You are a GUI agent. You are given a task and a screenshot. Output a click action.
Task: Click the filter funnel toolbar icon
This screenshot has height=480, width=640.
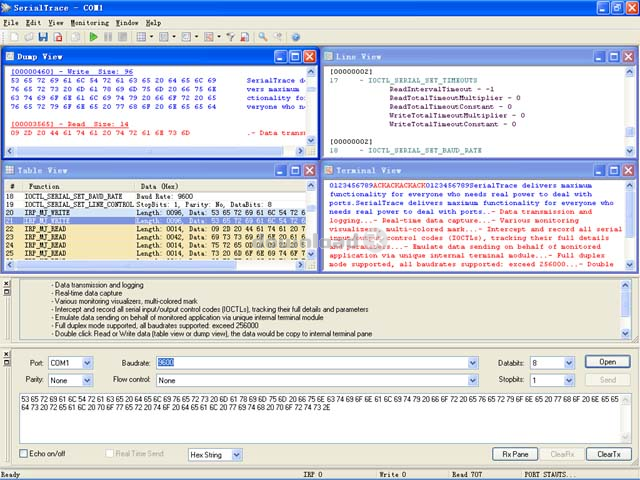pyautogui.click(x=231, y=37)
